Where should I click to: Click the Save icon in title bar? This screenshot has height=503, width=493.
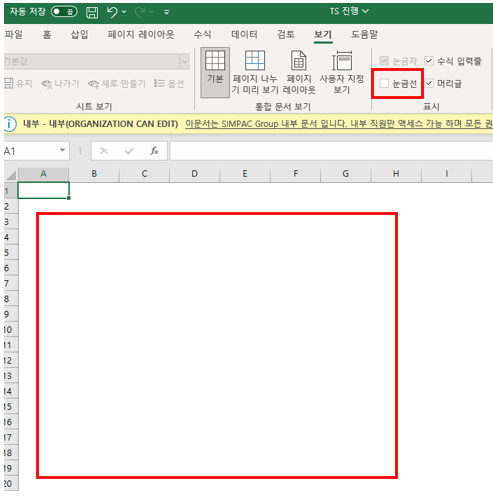[x=92, y=12]
